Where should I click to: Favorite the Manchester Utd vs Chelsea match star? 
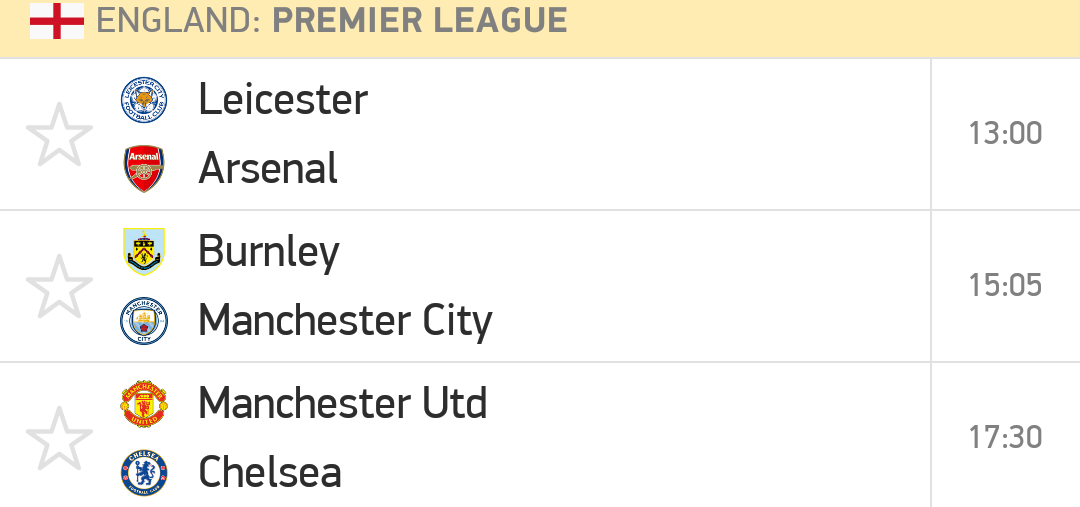click(x=59, y=438)
